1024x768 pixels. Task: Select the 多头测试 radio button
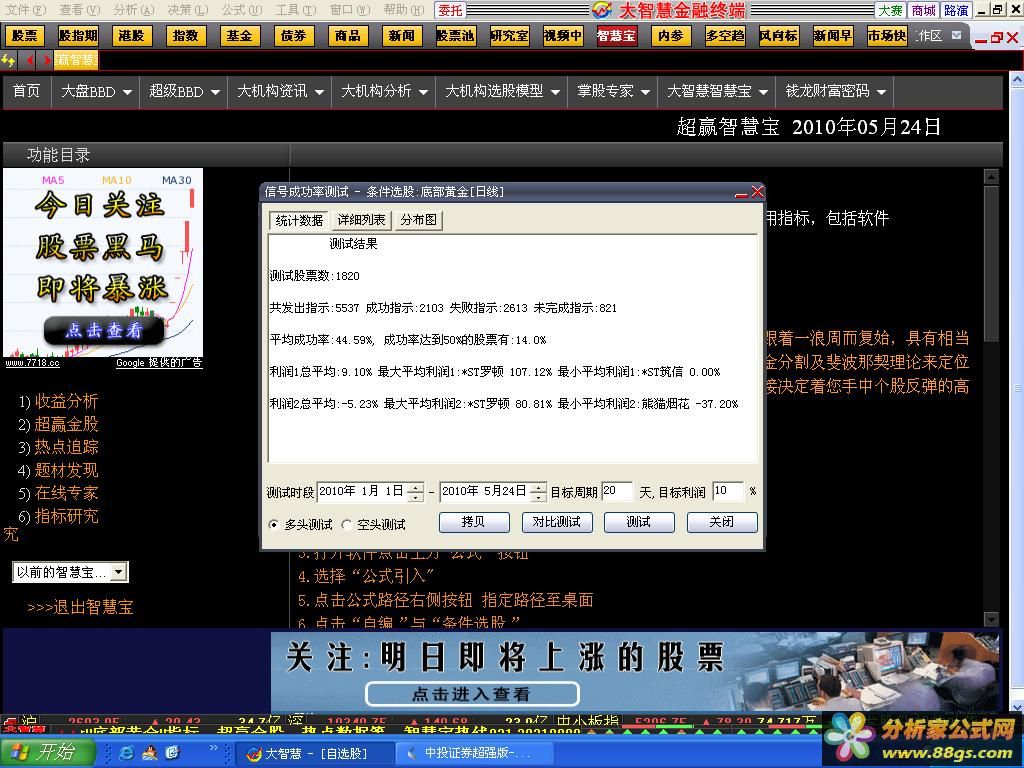point(274,524)
